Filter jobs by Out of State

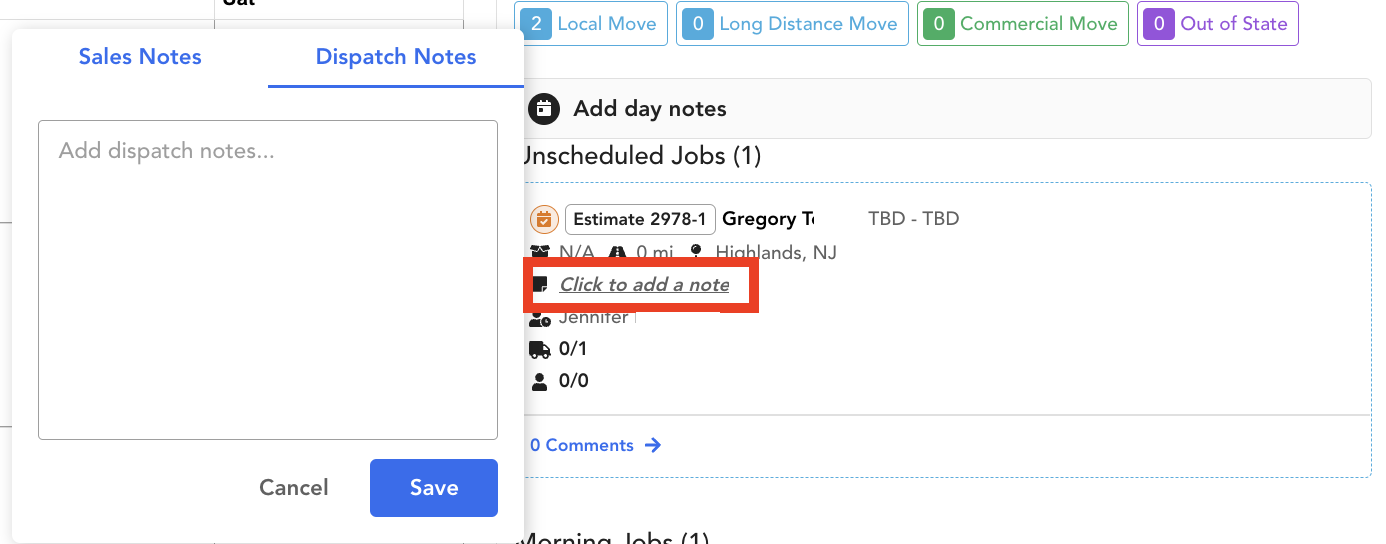[1217, 24]
